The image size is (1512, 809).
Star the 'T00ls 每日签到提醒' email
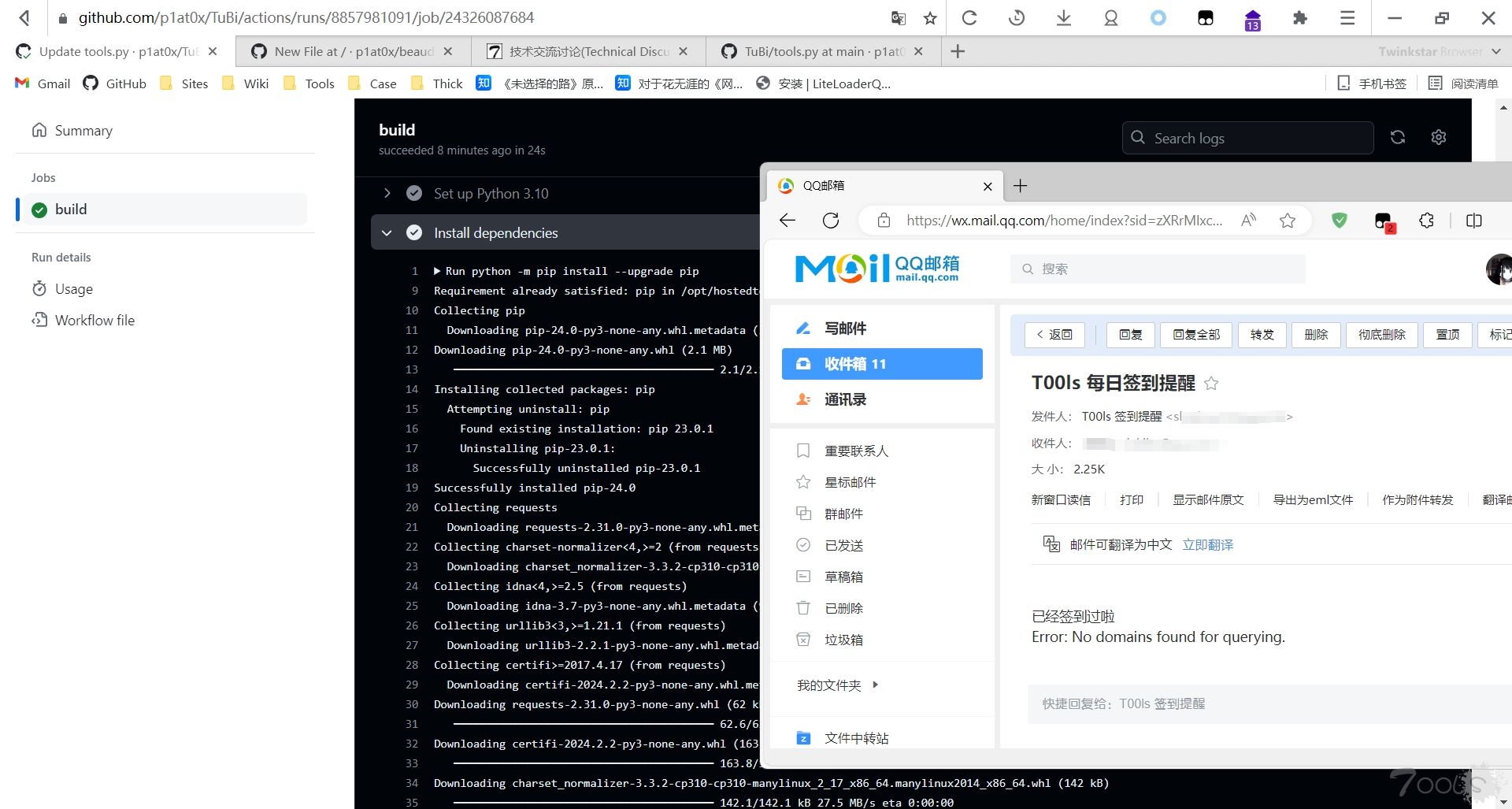pos(1211,384)
